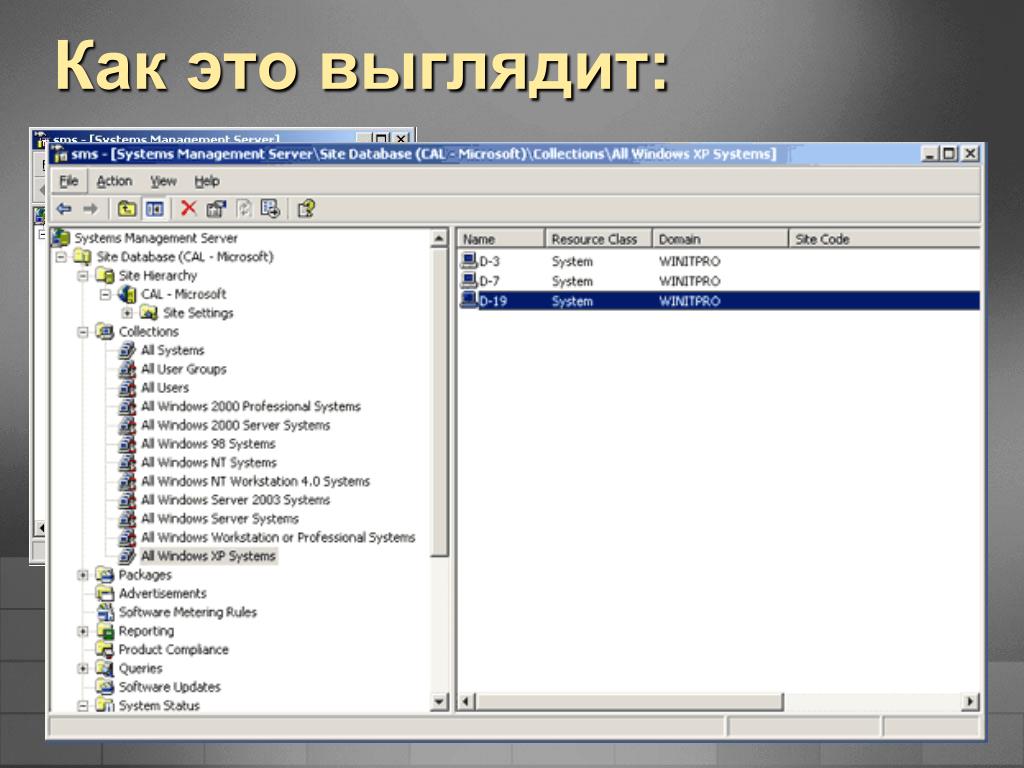Click the Export List toolbar icon
Image resolution: width=1024 pixels, height=768 pixels.
pos(270,209)
